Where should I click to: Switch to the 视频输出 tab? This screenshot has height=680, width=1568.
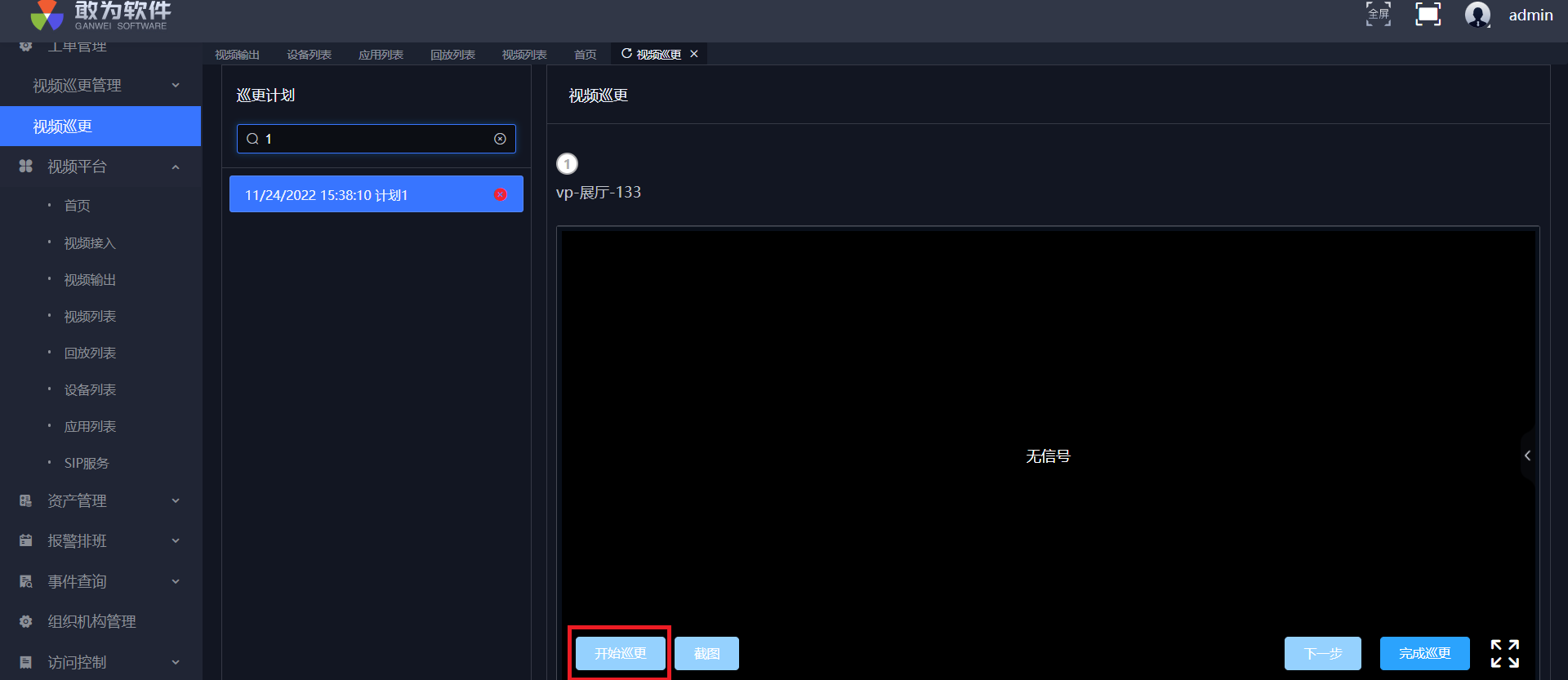click(237, 55)
